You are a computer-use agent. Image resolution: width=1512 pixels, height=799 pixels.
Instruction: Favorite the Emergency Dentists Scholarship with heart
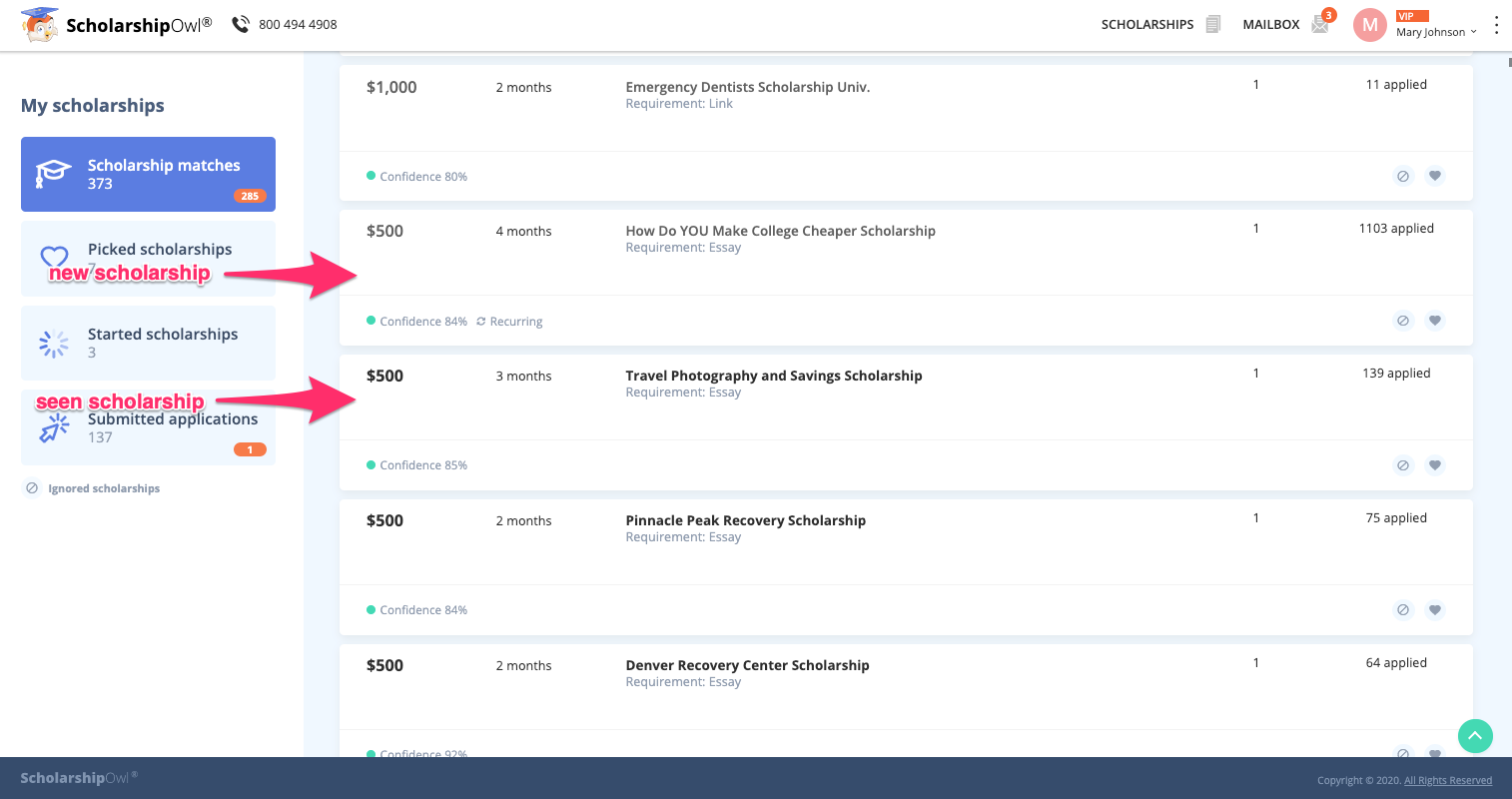coord(1435,176)
